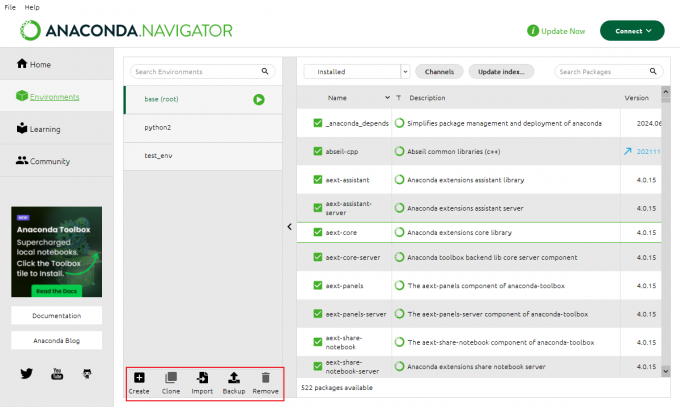Toggle the aext-share-notebook-server checkbox
This screenshot has width=680, height=407.
pyautogui.click(x=318, y=366)
